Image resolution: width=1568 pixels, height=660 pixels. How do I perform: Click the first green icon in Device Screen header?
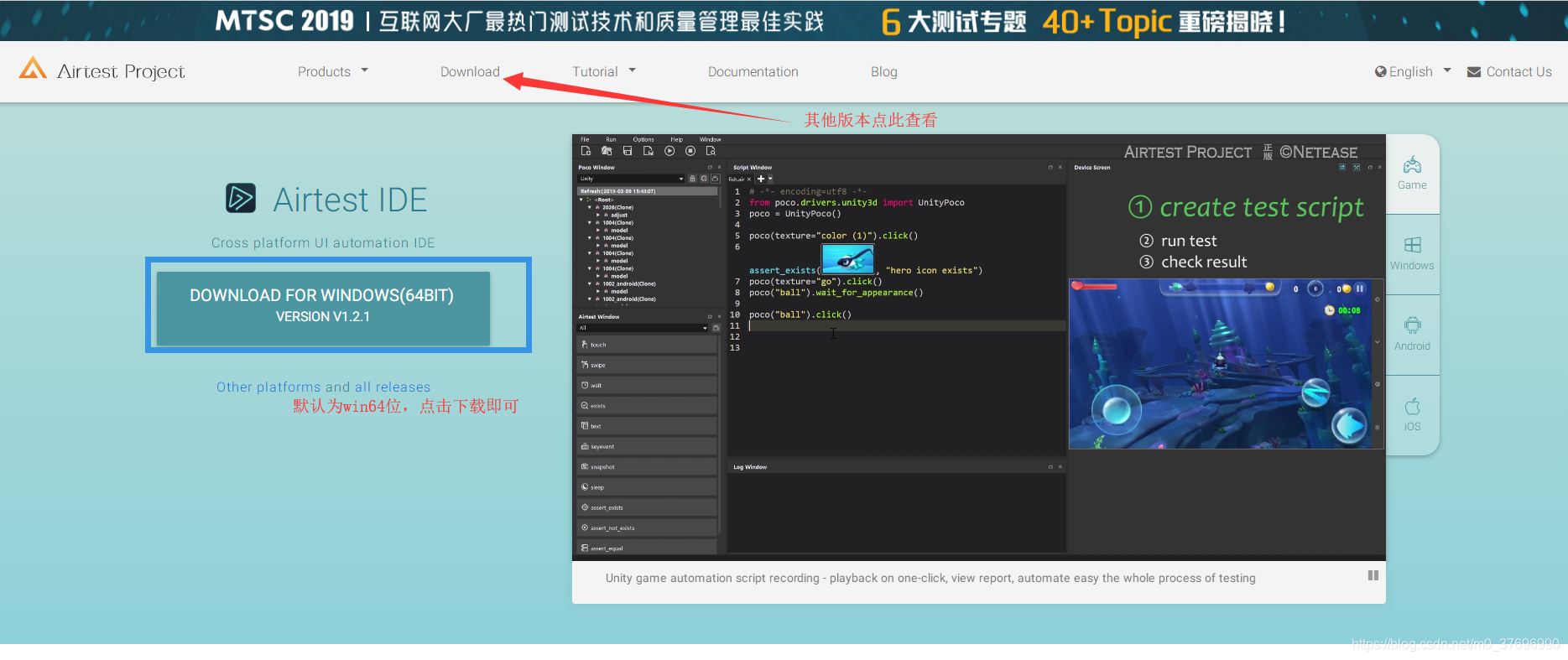click(1342, 167)
